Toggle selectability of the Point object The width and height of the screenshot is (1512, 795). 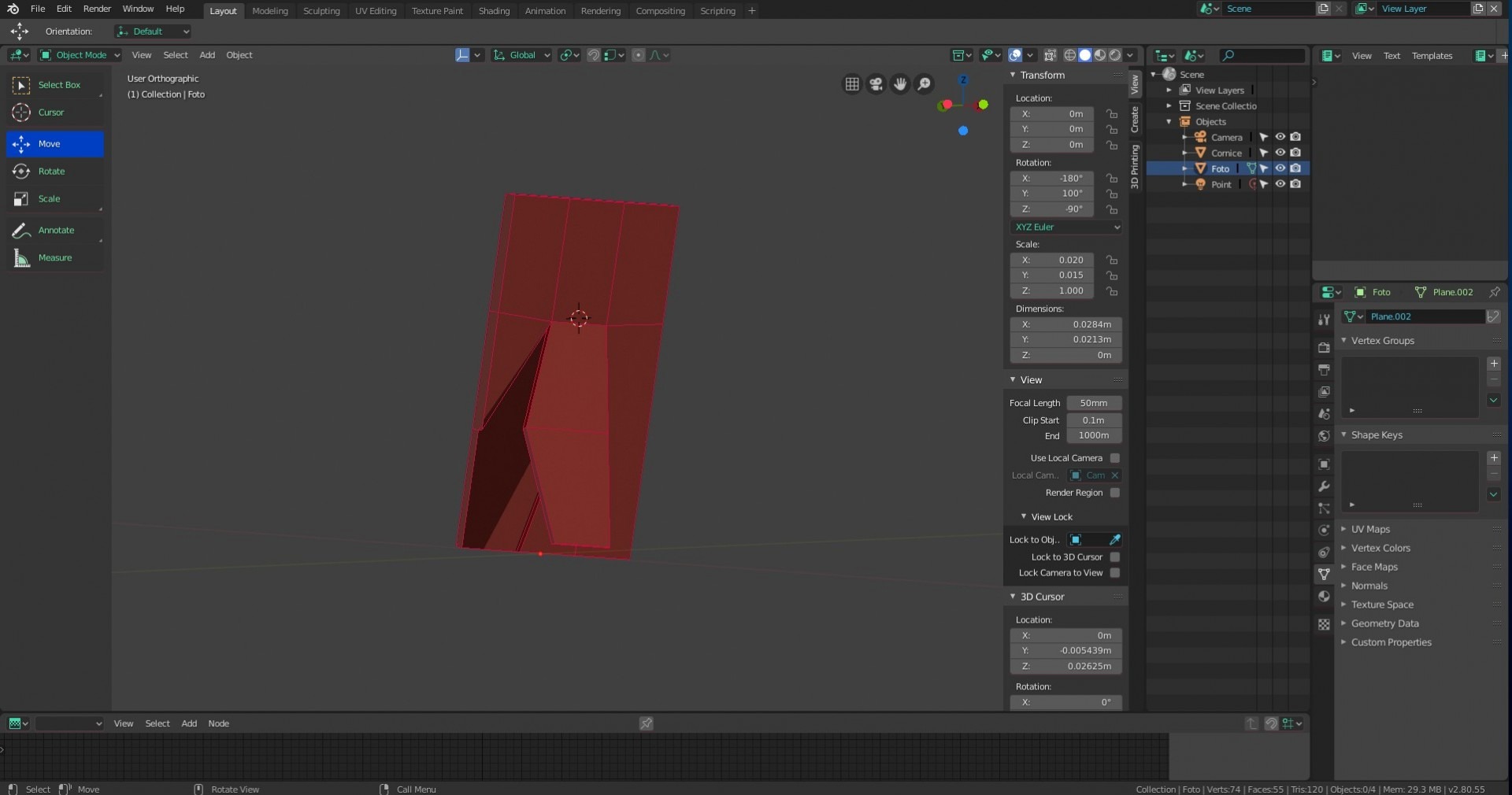1264,184
